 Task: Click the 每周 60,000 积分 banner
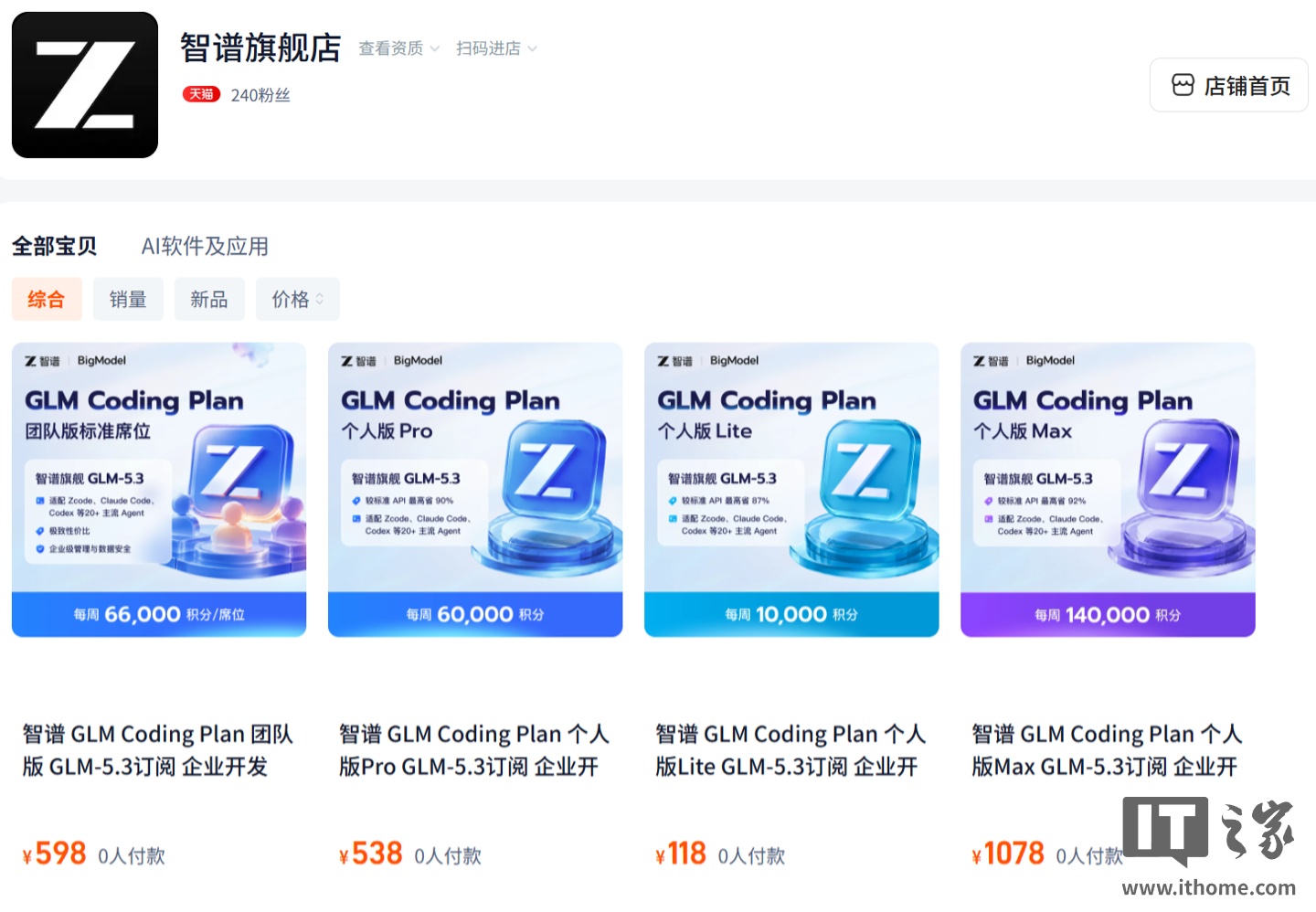[475, 614]
